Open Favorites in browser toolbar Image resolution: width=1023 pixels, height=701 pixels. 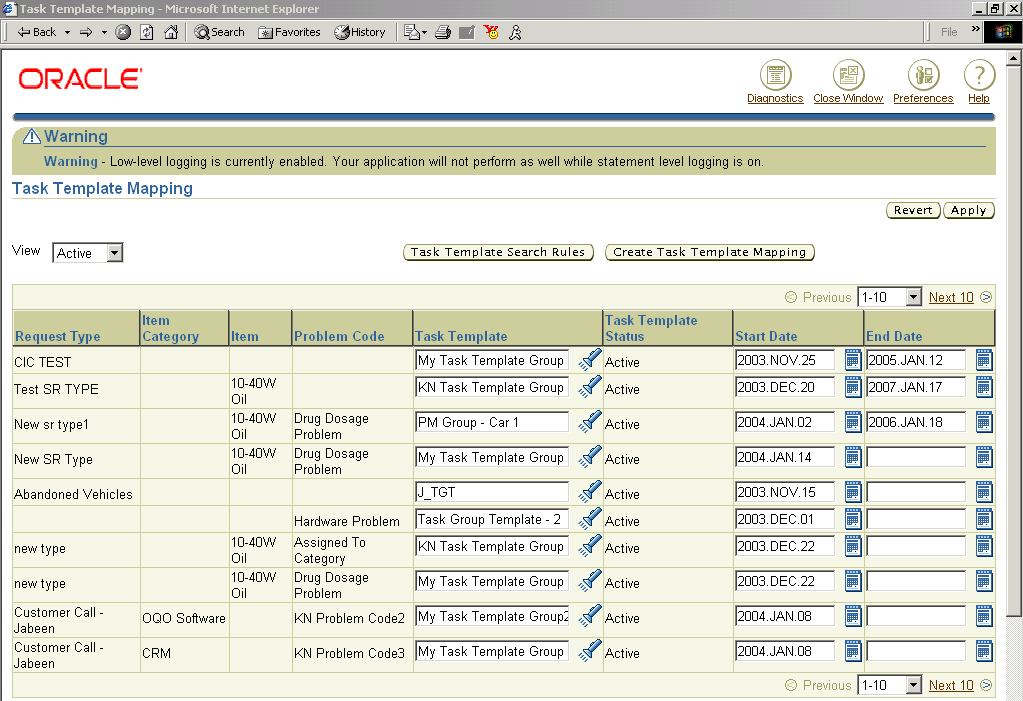pyautogui.click(x=289, y=32)
